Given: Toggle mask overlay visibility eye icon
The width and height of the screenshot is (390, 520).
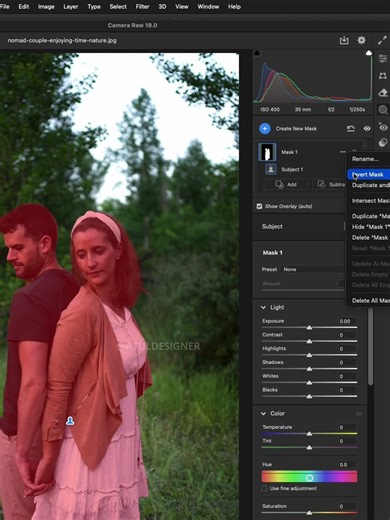Looking at the screenshot, I should [367, 129].
